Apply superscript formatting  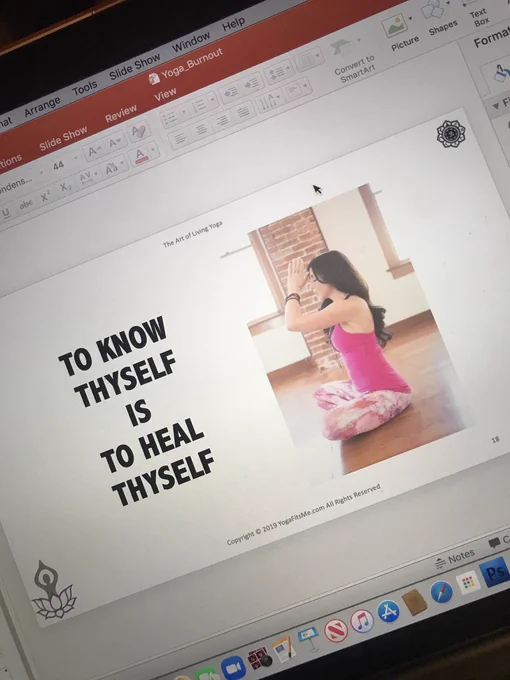click(x=46, y=196)
